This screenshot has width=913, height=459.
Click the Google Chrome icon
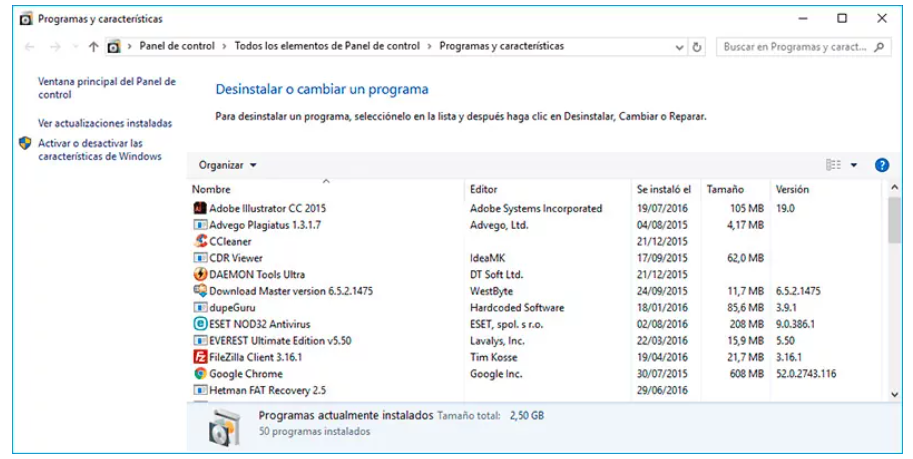click(x=200, y=373)
